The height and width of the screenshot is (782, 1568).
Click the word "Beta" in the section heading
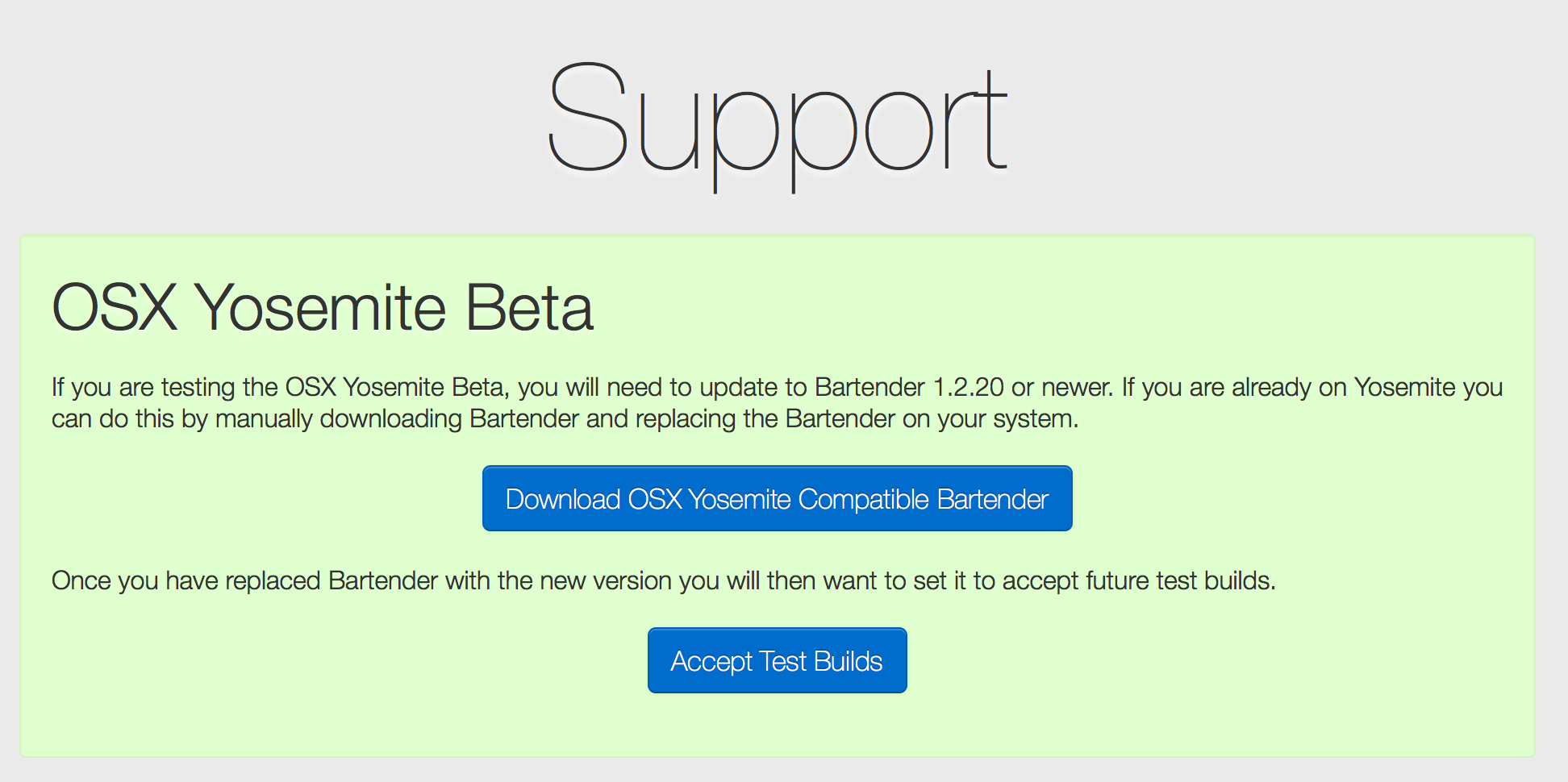[530, 307]
